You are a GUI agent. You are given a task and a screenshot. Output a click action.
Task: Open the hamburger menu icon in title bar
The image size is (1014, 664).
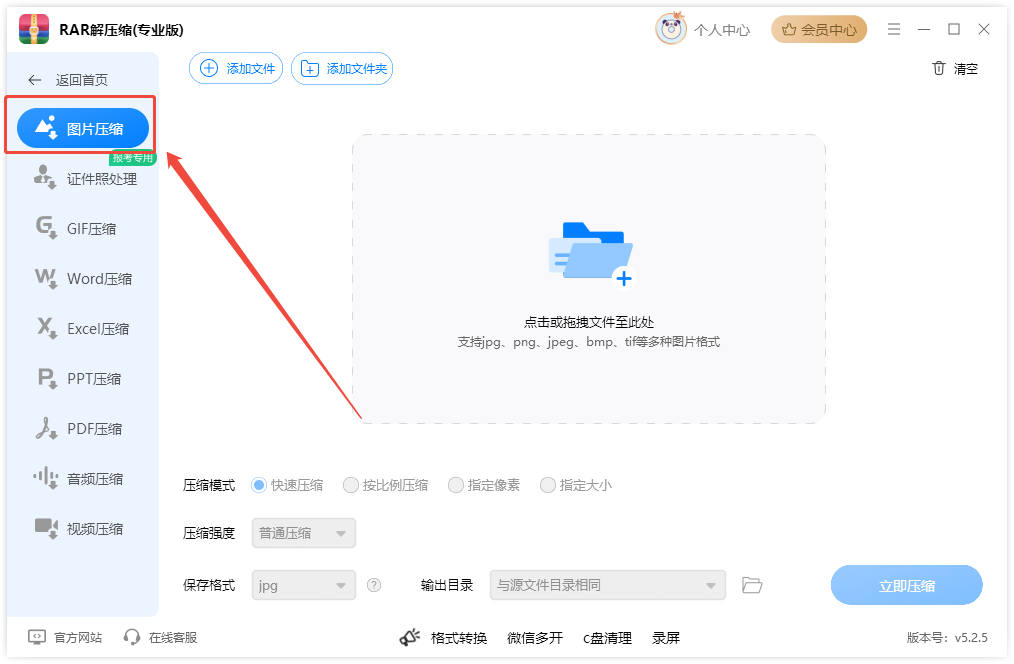click(x=894, y=29)
